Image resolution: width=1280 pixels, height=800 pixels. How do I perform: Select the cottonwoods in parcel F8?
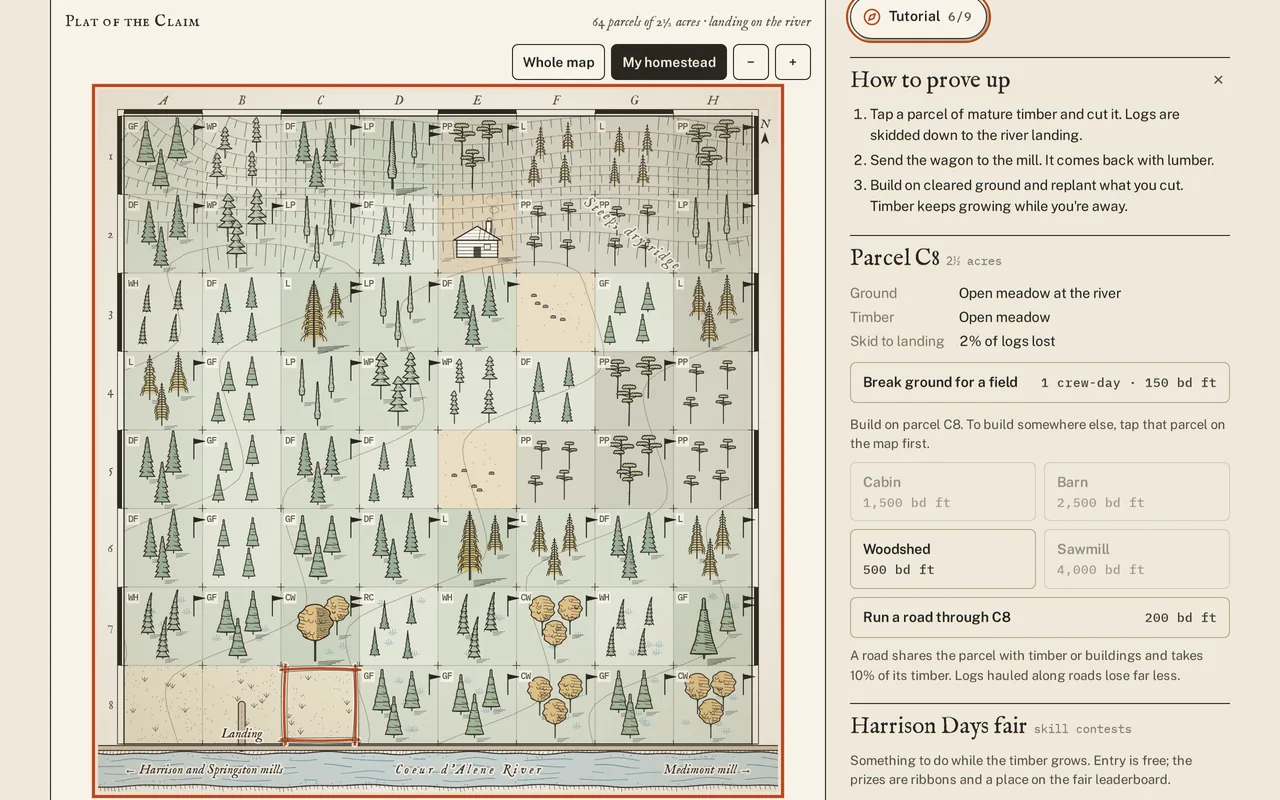[556, 698]
